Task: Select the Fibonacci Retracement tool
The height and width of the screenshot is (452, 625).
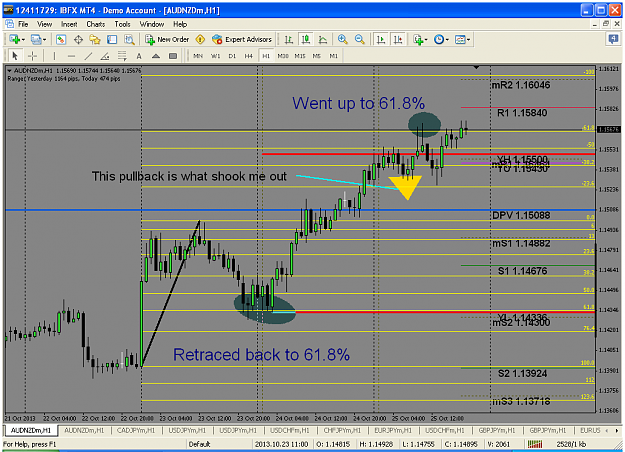Action: [122, 56]
